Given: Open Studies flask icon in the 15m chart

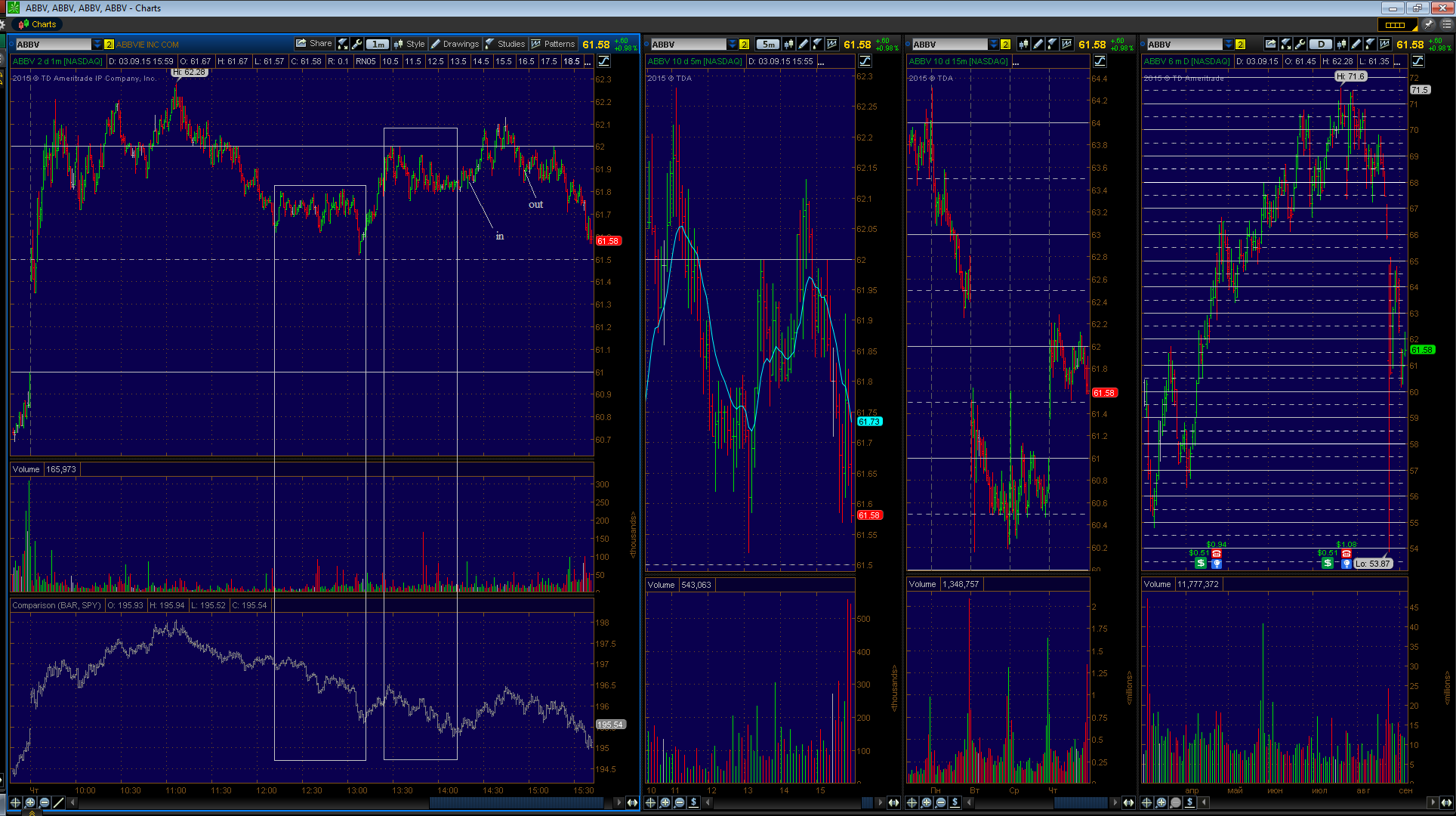Looking at the screenshot, I should coord(1052,45).
